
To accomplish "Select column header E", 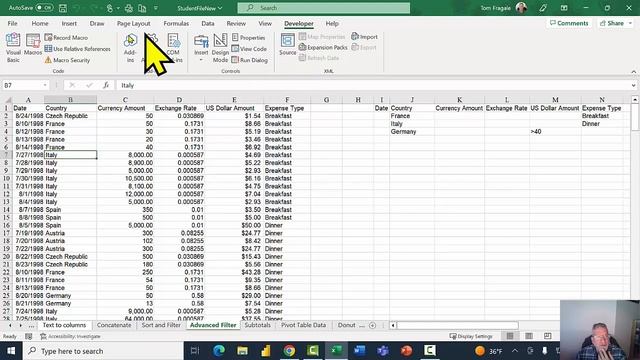I will click(234, 100).
